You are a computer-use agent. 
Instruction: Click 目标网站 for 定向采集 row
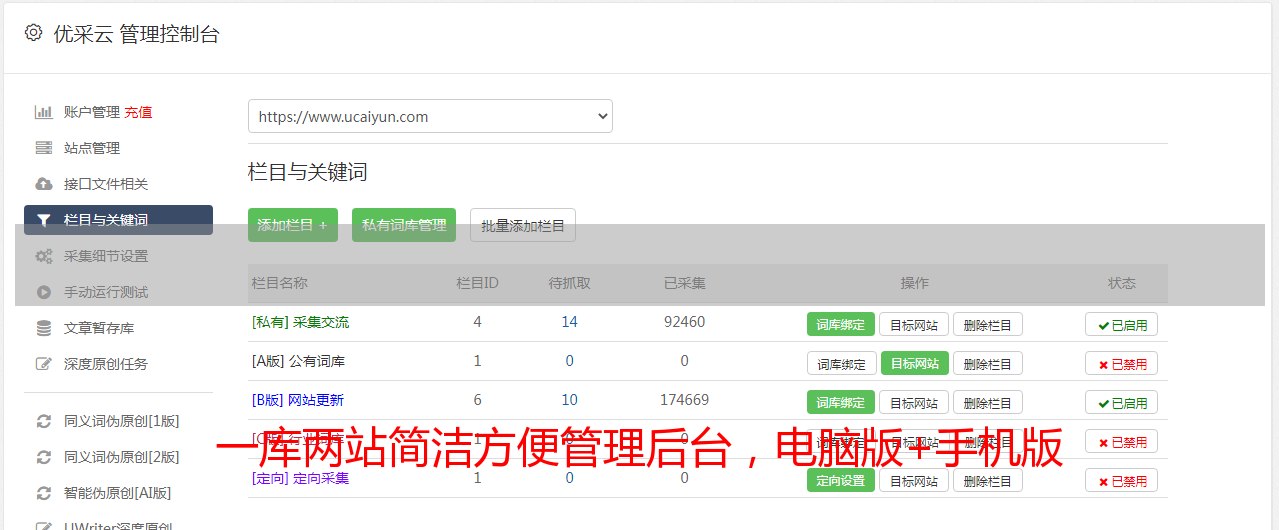(914, 480)
